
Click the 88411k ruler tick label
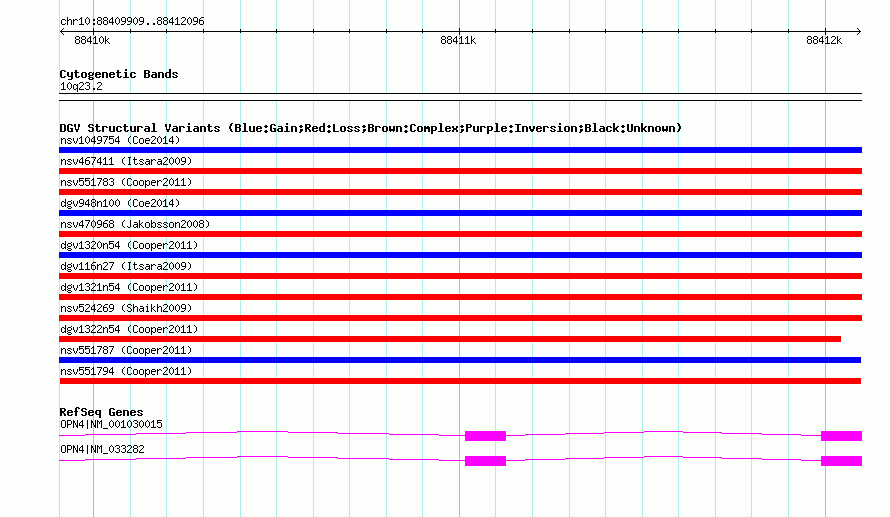point(458,40)
